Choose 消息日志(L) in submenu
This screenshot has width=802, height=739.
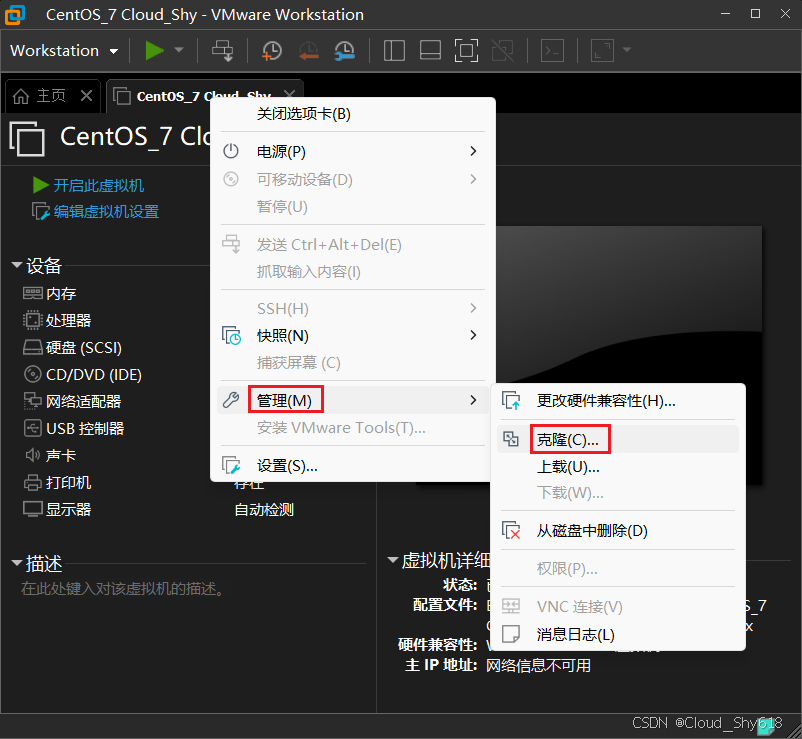[575, 635]
